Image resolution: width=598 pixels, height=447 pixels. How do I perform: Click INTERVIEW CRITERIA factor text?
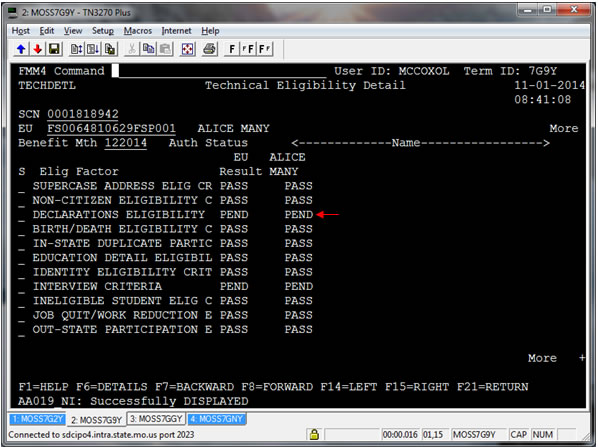(97, 286)
